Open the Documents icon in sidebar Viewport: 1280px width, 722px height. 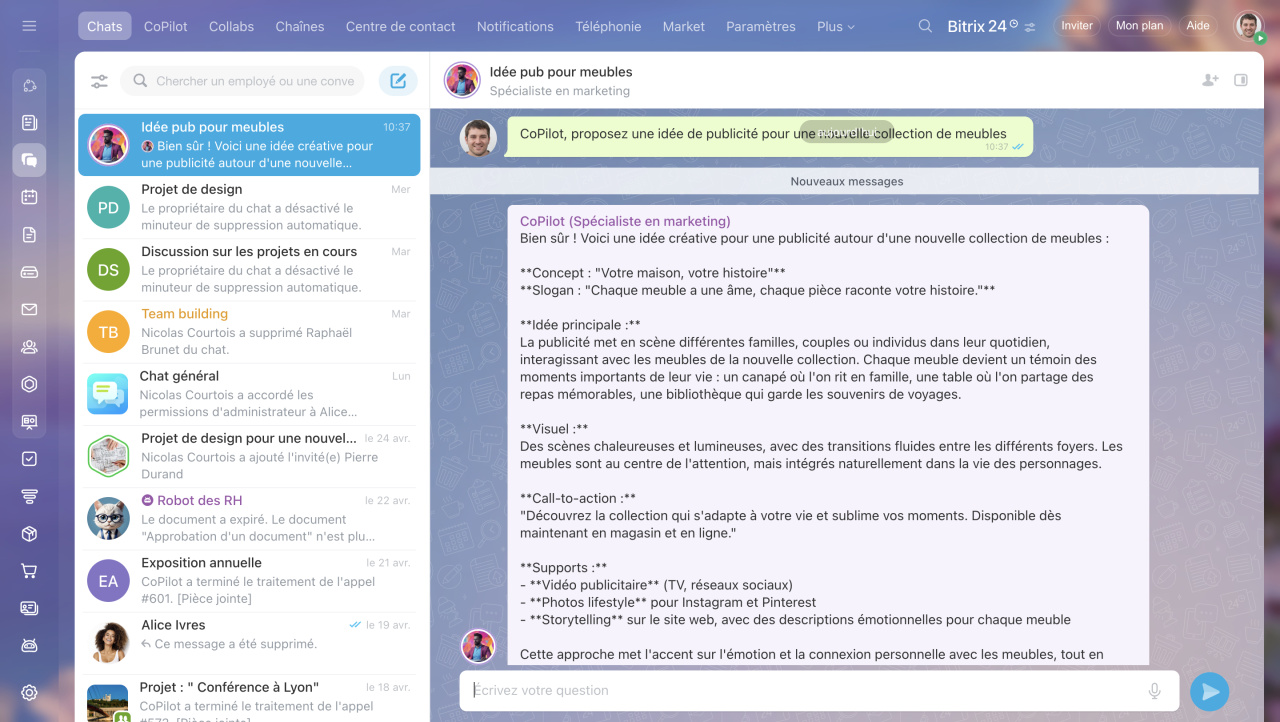point(29,235)
